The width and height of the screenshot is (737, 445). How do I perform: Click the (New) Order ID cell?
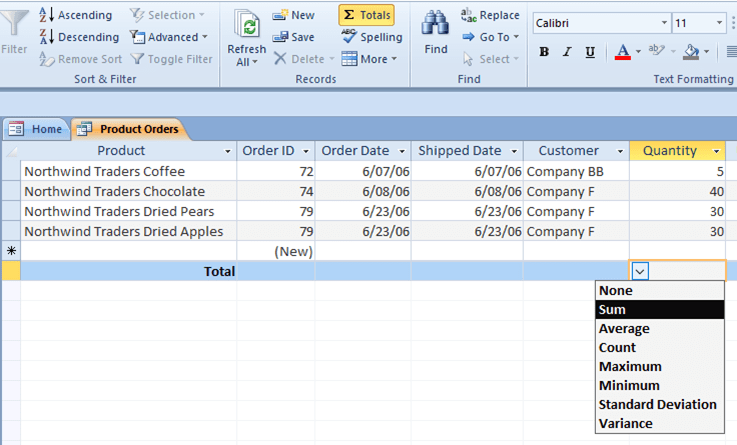coord(276,251)
